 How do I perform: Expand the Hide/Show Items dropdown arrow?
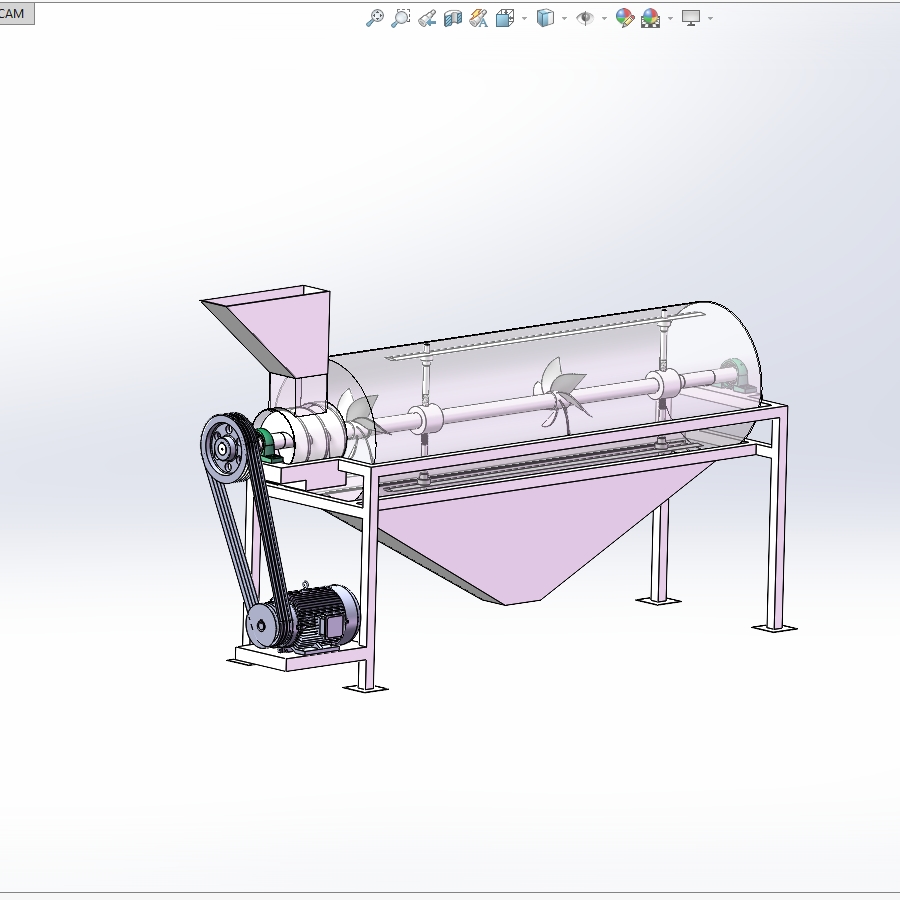tap(604, 18)
